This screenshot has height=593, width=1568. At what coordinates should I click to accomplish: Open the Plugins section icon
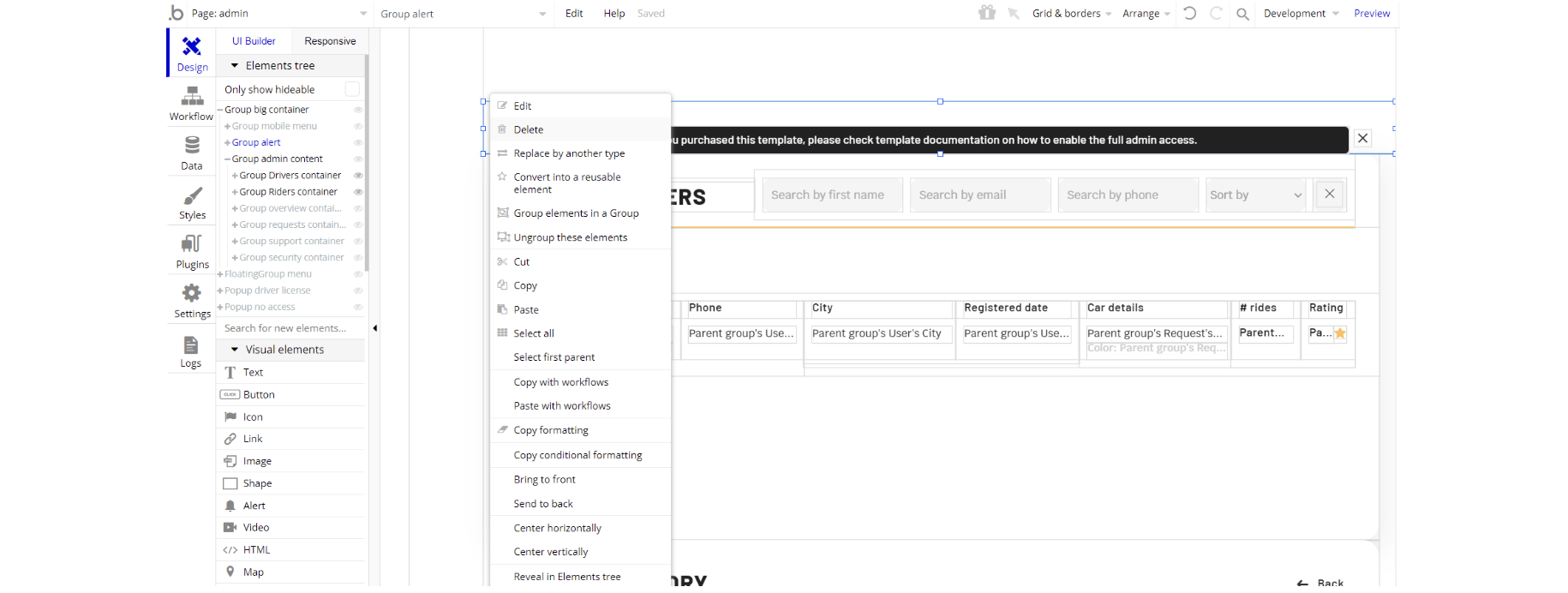pyautogui.click(x=192, y=251)
